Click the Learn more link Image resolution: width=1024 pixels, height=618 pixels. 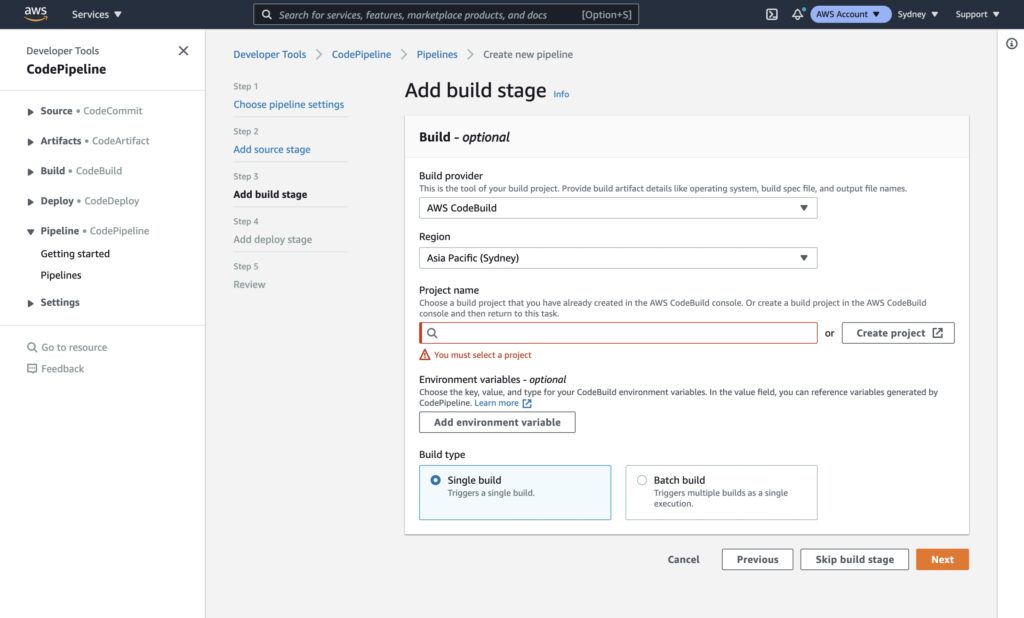click(496, 403)
